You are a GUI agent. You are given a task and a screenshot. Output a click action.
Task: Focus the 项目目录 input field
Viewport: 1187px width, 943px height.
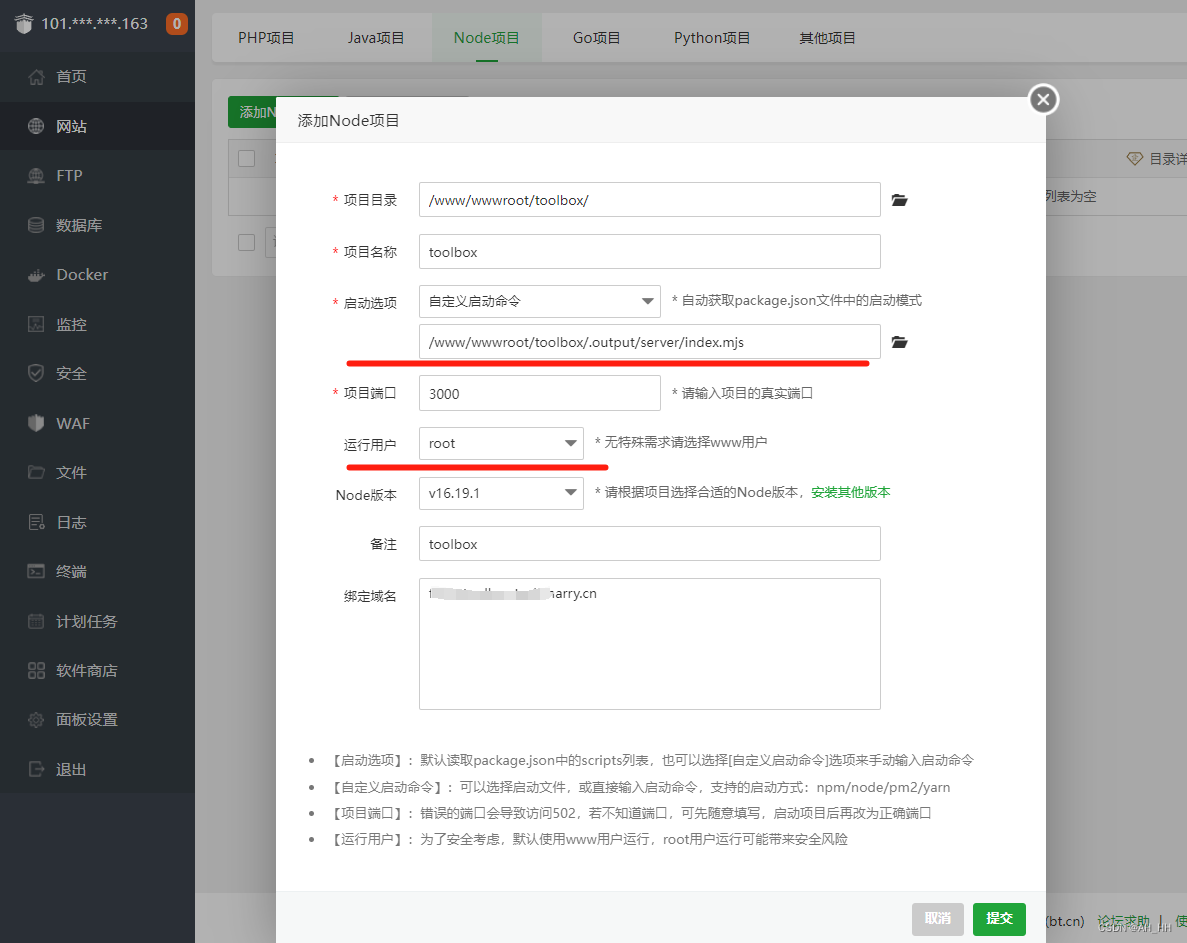point(650,200)
